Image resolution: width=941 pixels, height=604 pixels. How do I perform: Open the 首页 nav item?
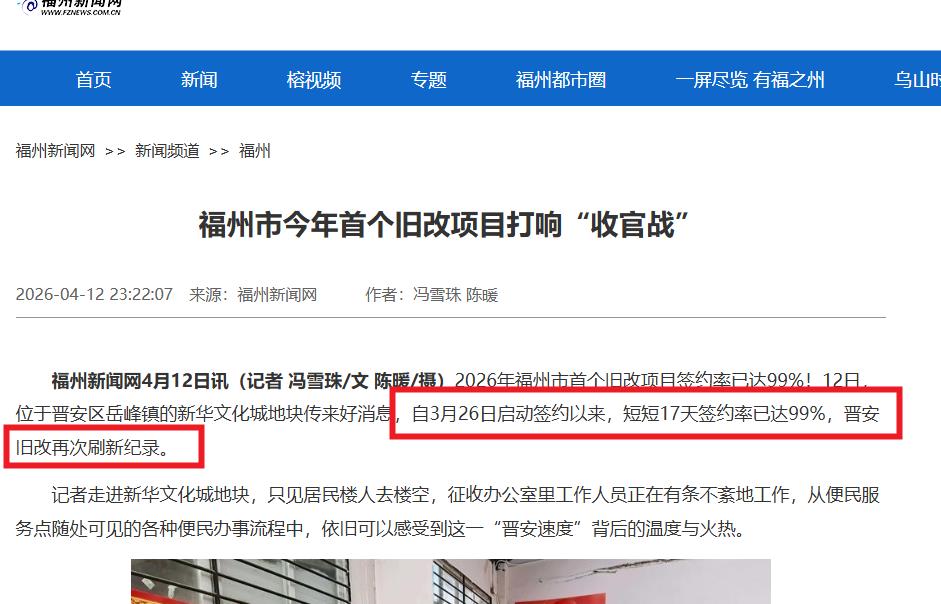tap(94, 79)
